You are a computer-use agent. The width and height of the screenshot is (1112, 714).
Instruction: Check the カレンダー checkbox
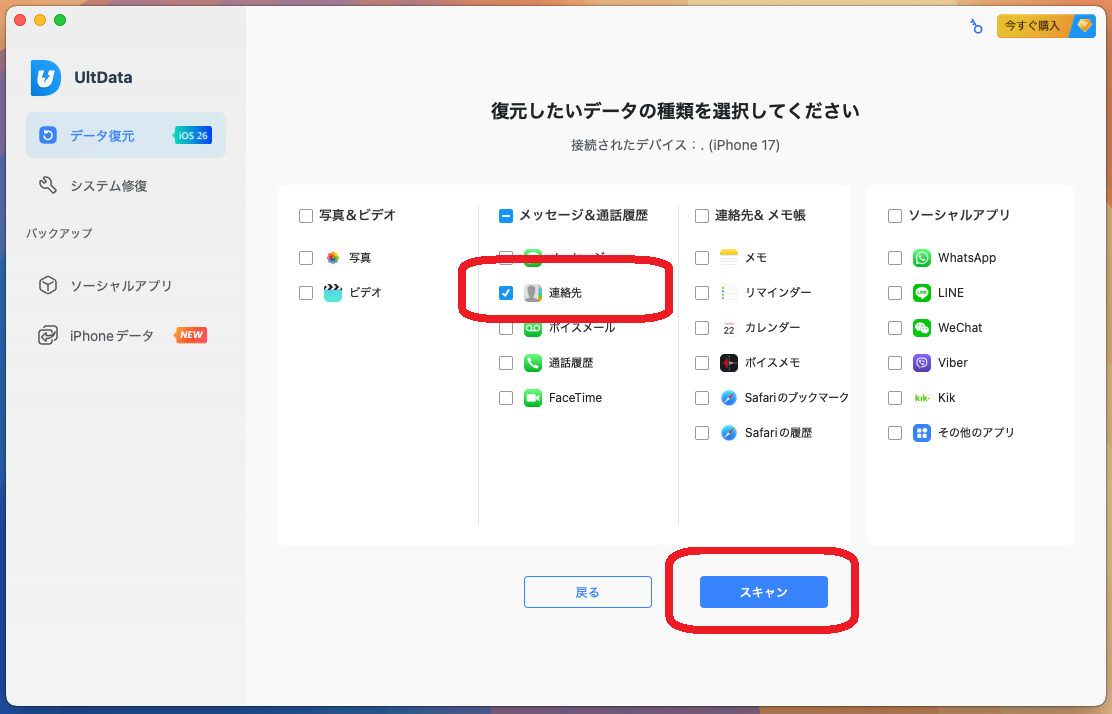701,328
